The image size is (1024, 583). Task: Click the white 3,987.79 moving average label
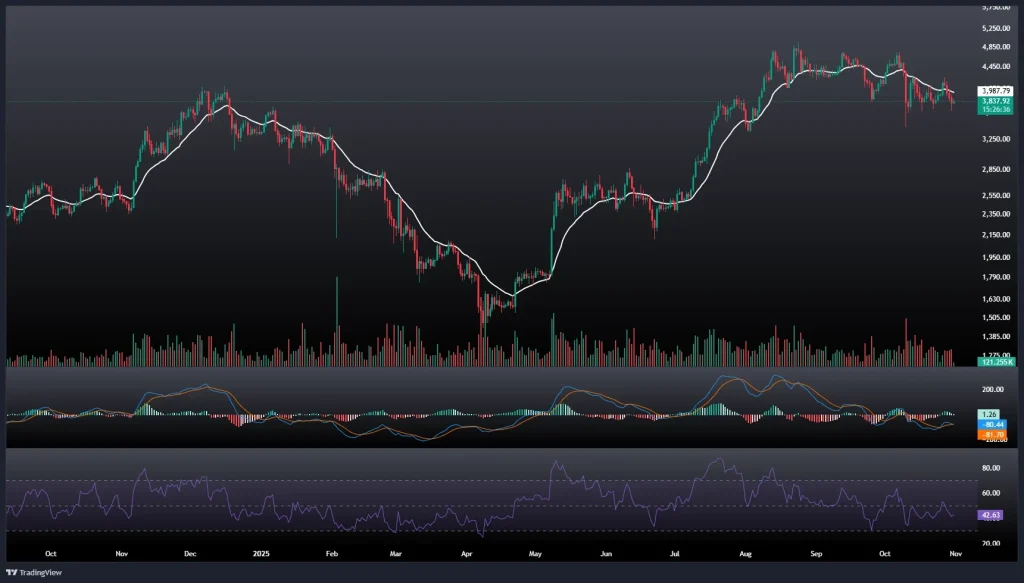point(993,91)
